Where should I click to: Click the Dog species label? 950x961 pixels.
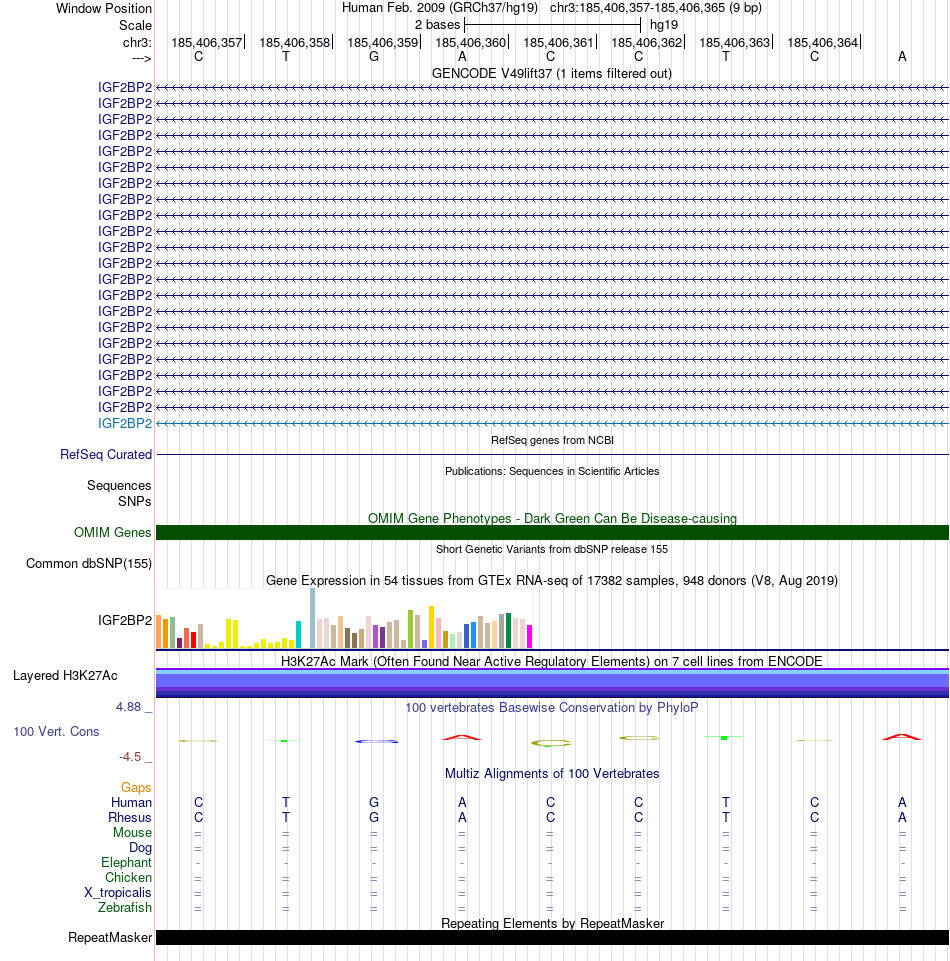[140, 848]
